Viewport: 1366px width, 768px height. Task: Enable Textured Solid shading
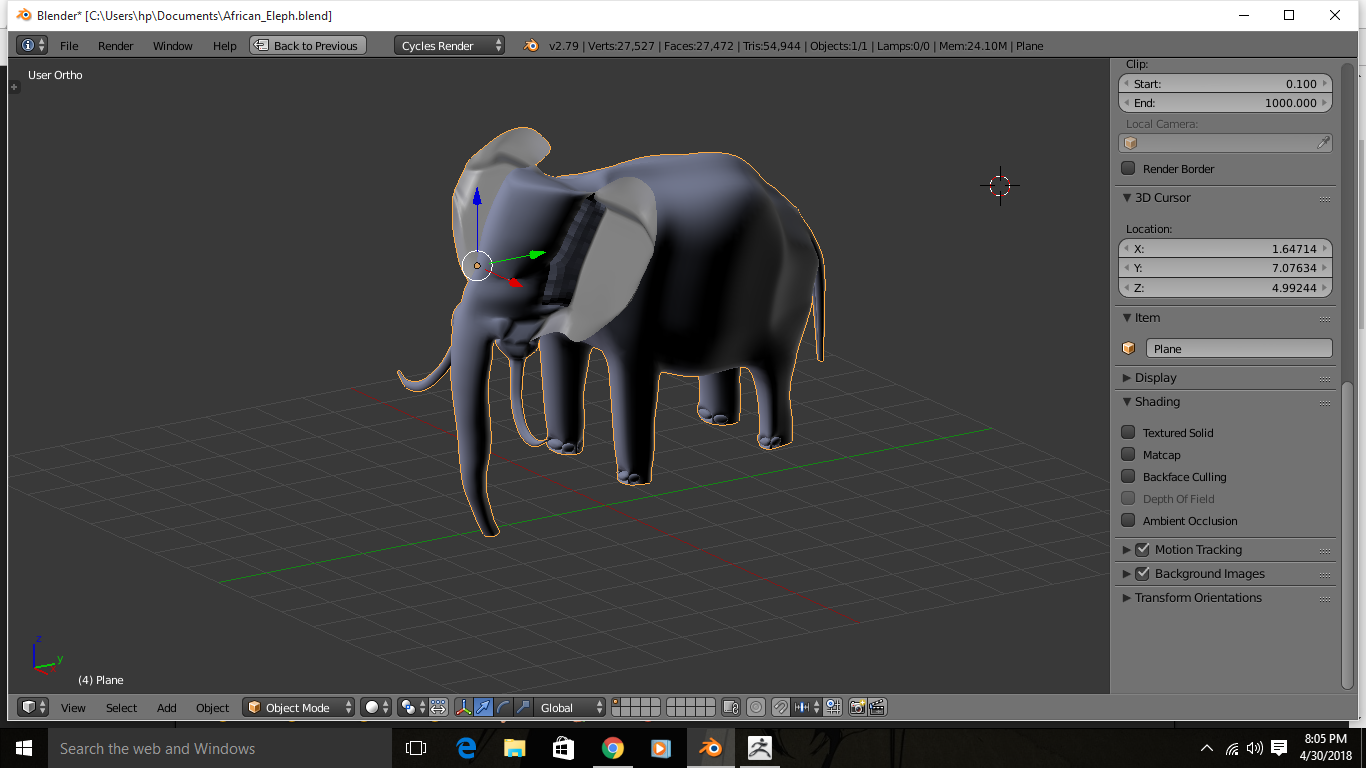1128,432
